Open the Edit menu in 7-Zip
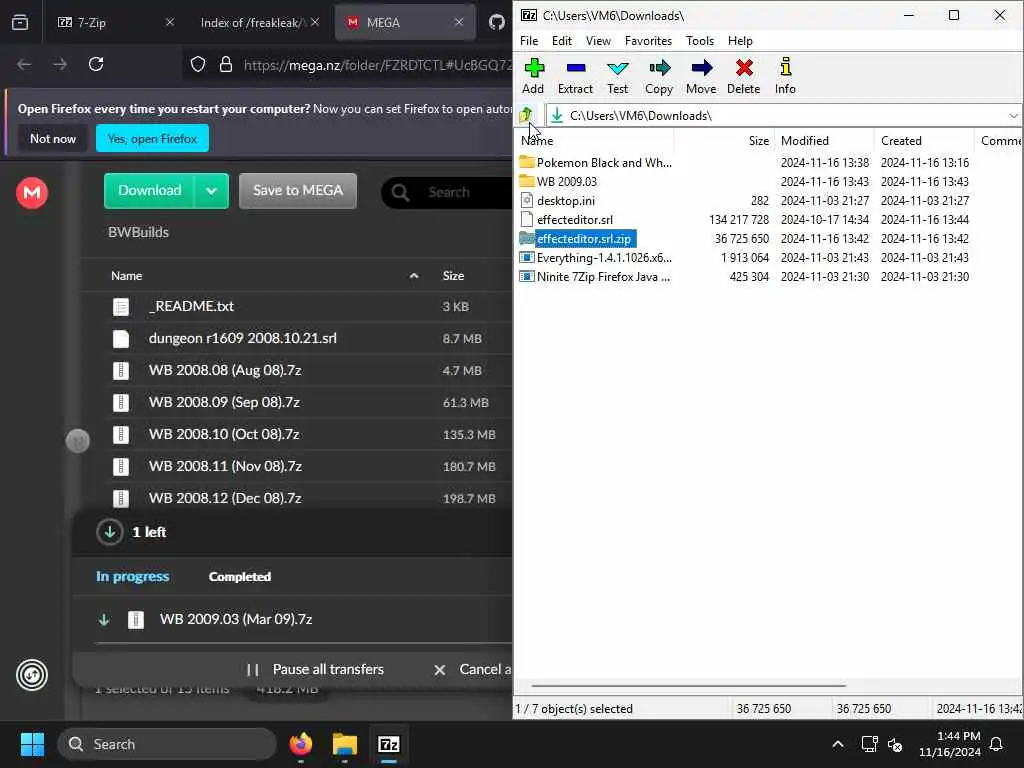This screenshot has height=768, width=1024. pyautogui.click(x=562, y=40)
